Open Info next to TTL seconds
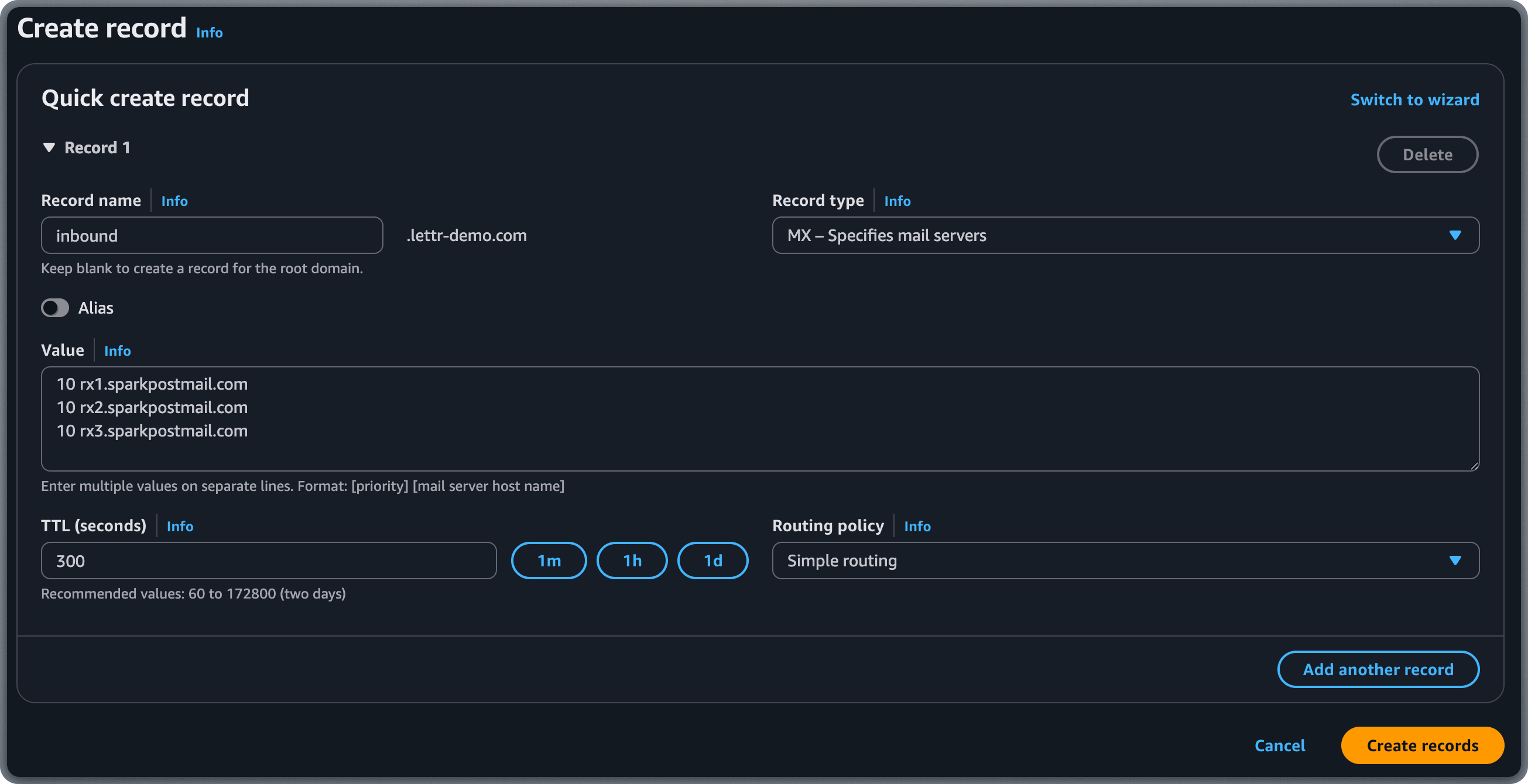The image size is (1528, 784). pos(180,526)
